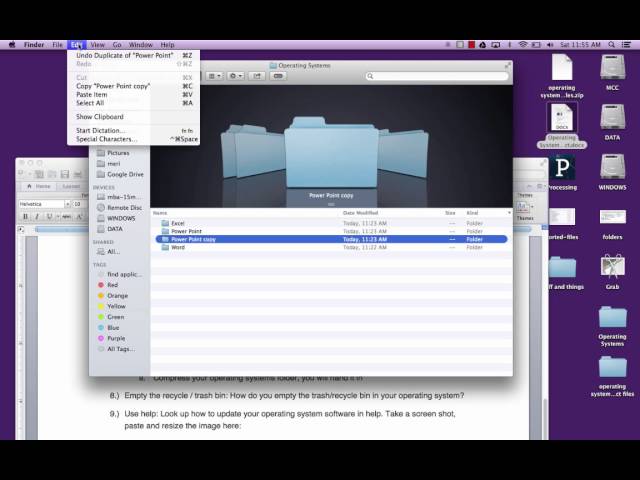Toggle Finder window full screen arrow

click(507, 65)
